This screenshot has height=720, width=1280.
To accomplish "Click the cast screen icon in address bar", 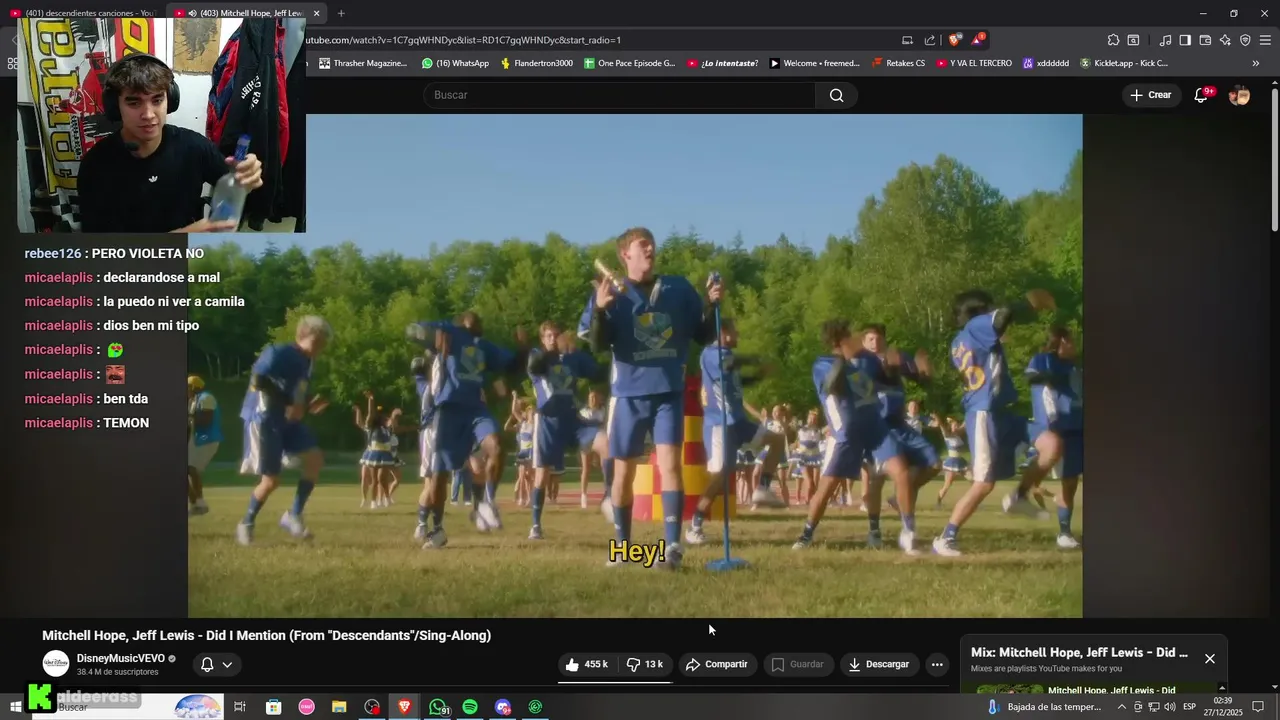I will pos(907,40).
